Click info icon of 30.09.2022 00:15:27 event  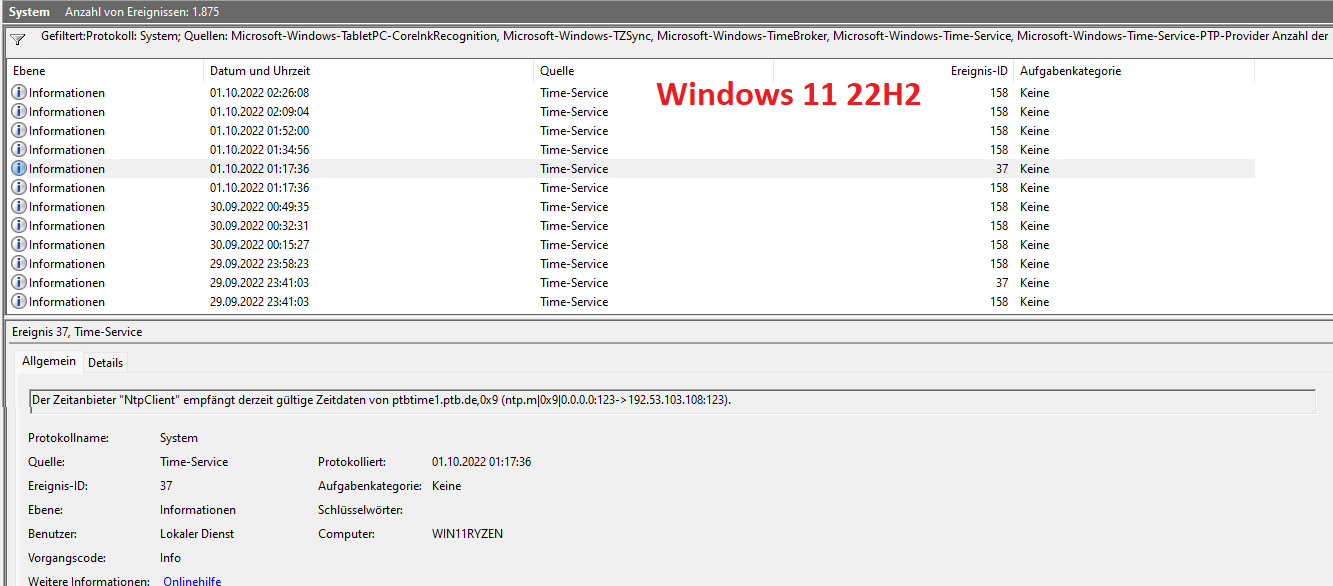click(x=19, y=244)
